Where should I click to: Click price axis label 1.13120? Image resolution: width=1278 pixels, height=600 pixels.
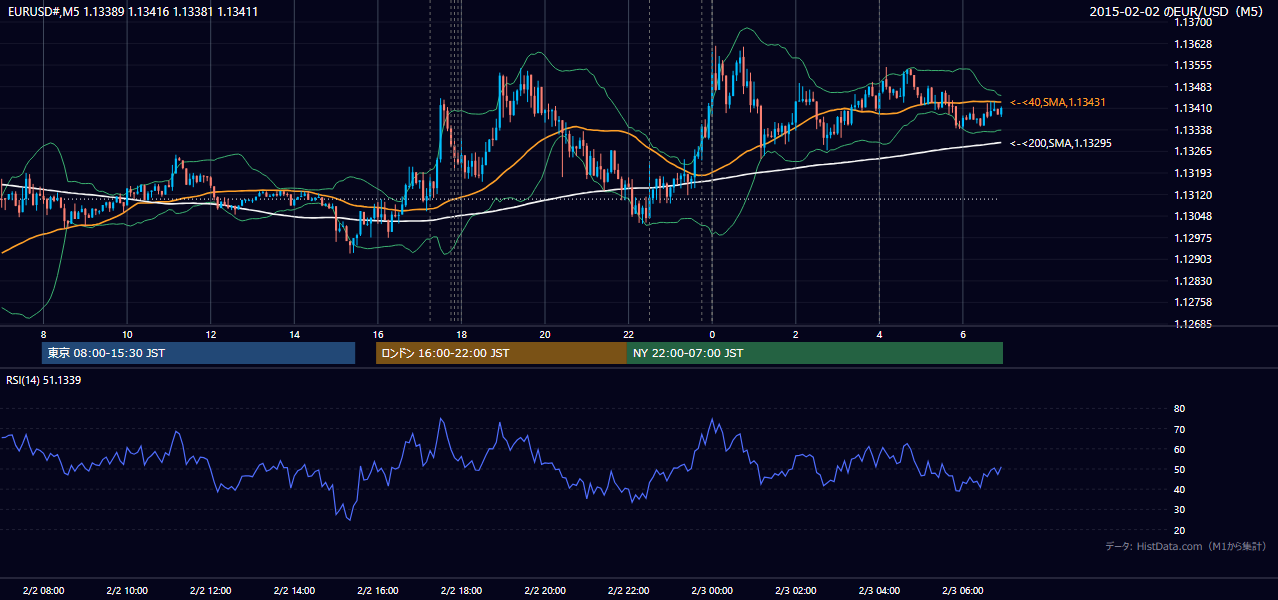[x=1193, y=195]
